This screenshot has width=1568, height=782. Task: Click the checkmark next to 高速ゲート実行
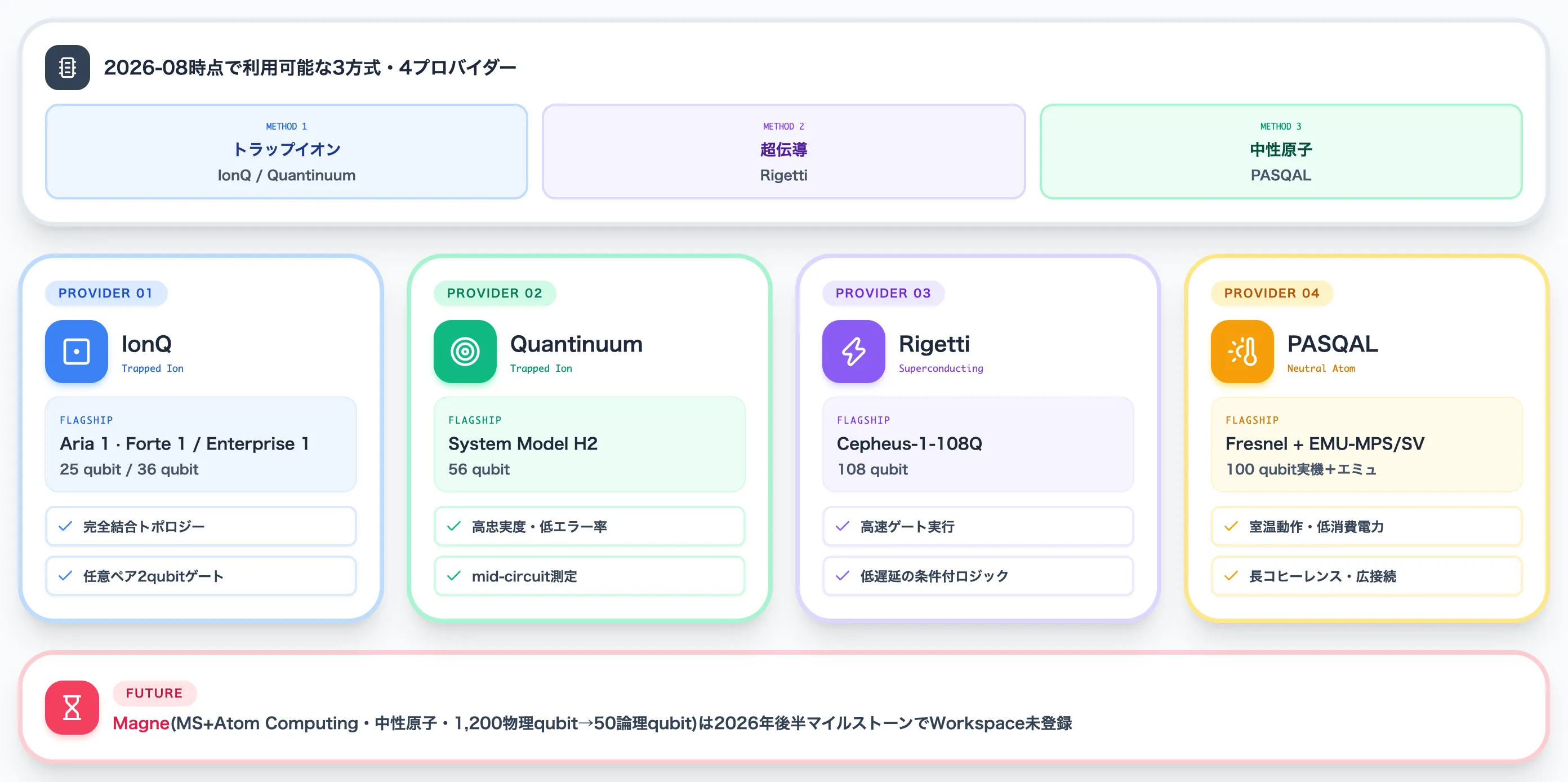(843, 526)
